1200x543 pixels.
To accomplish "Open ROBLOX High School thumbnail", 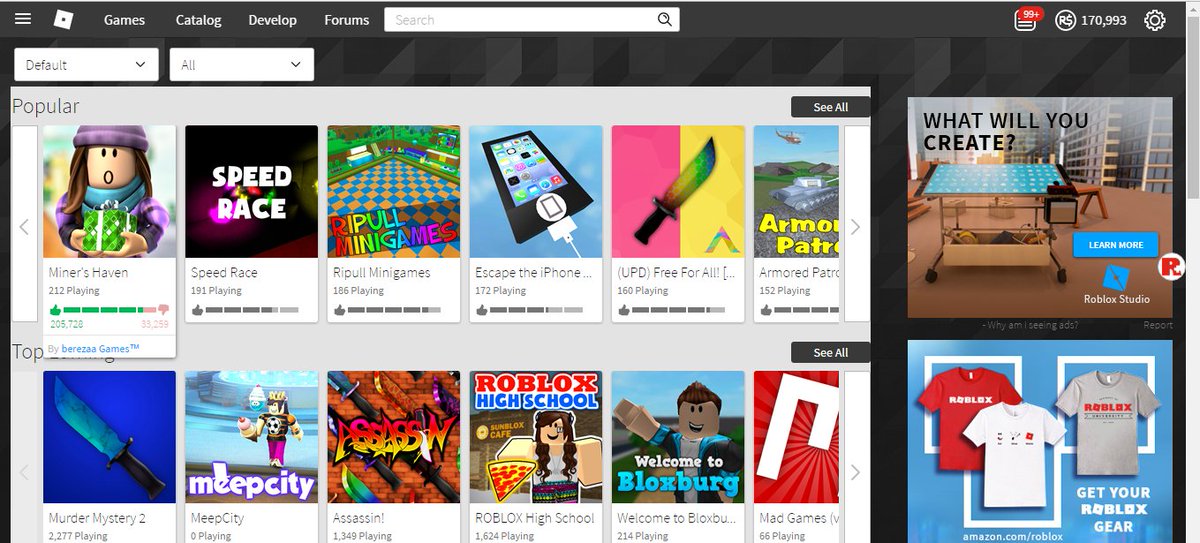I will point(535,437).
